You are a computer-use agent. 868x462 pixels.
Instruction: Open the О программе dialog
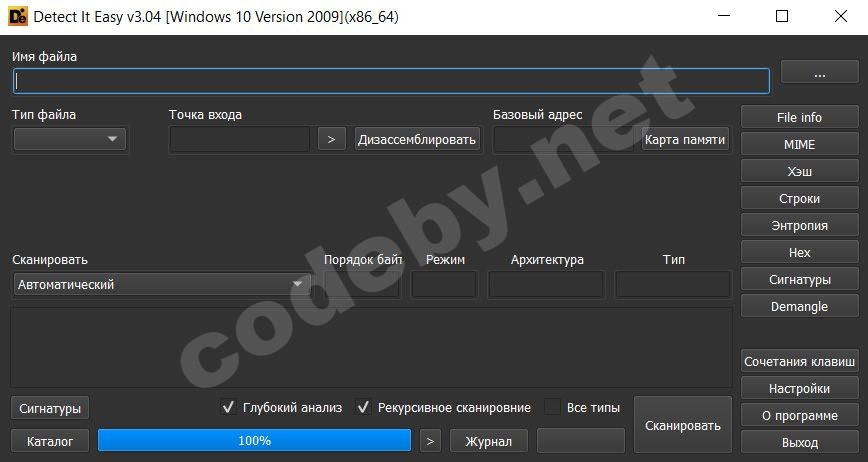pos(799,416)
